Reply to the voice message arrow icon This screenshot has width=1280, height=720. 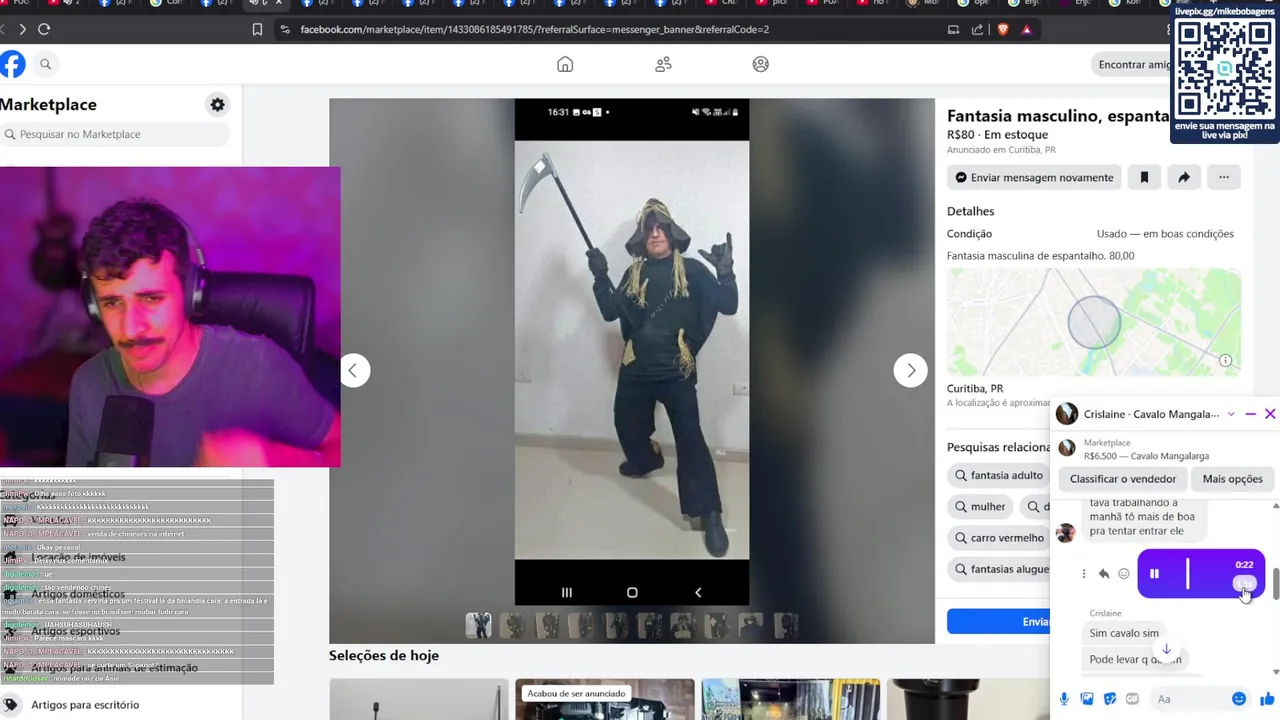click(x=1104, y=574)
